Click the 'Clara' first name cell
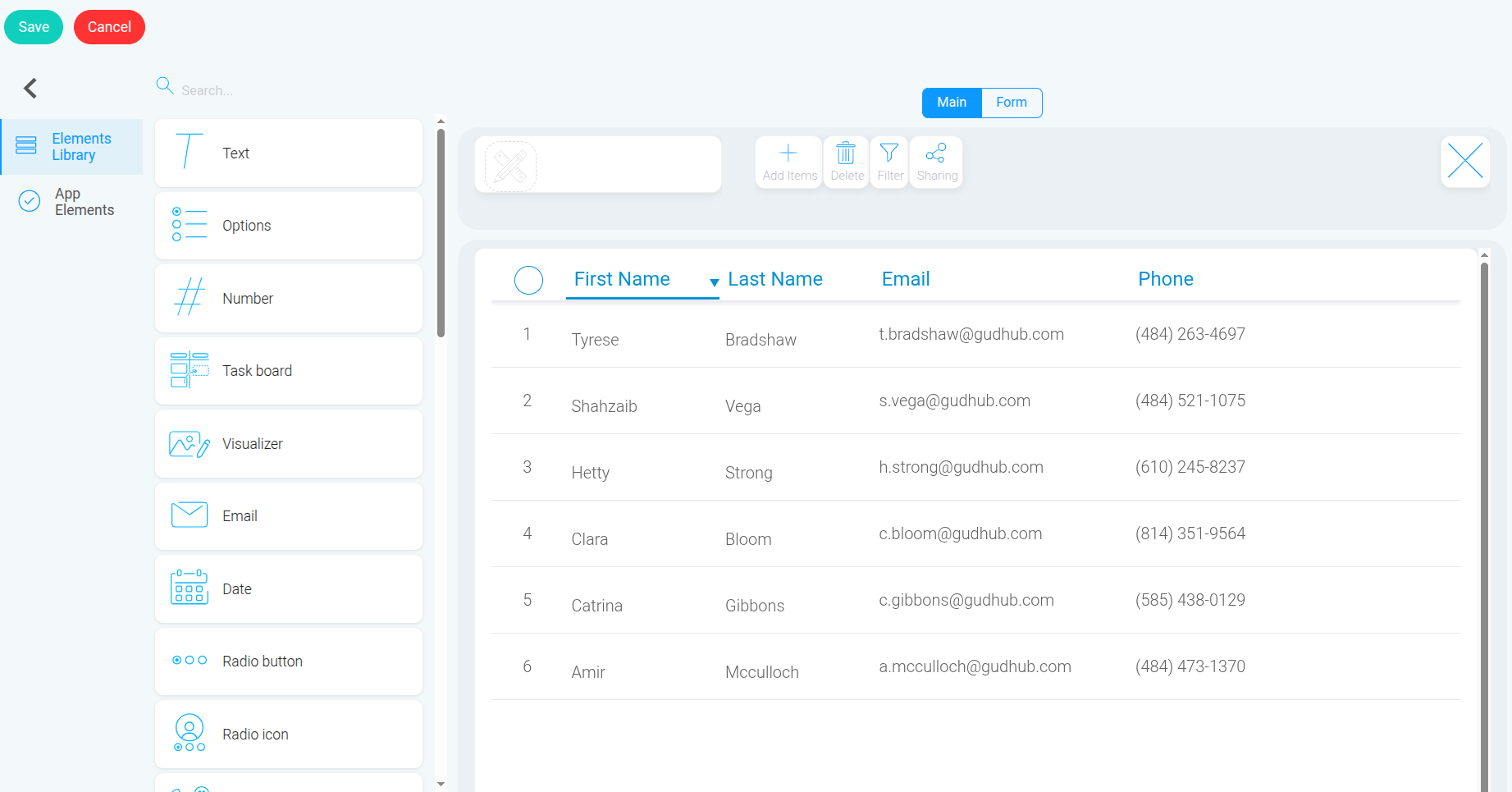Viewport: 1512px width, 792px height. (x=589, y=539)
